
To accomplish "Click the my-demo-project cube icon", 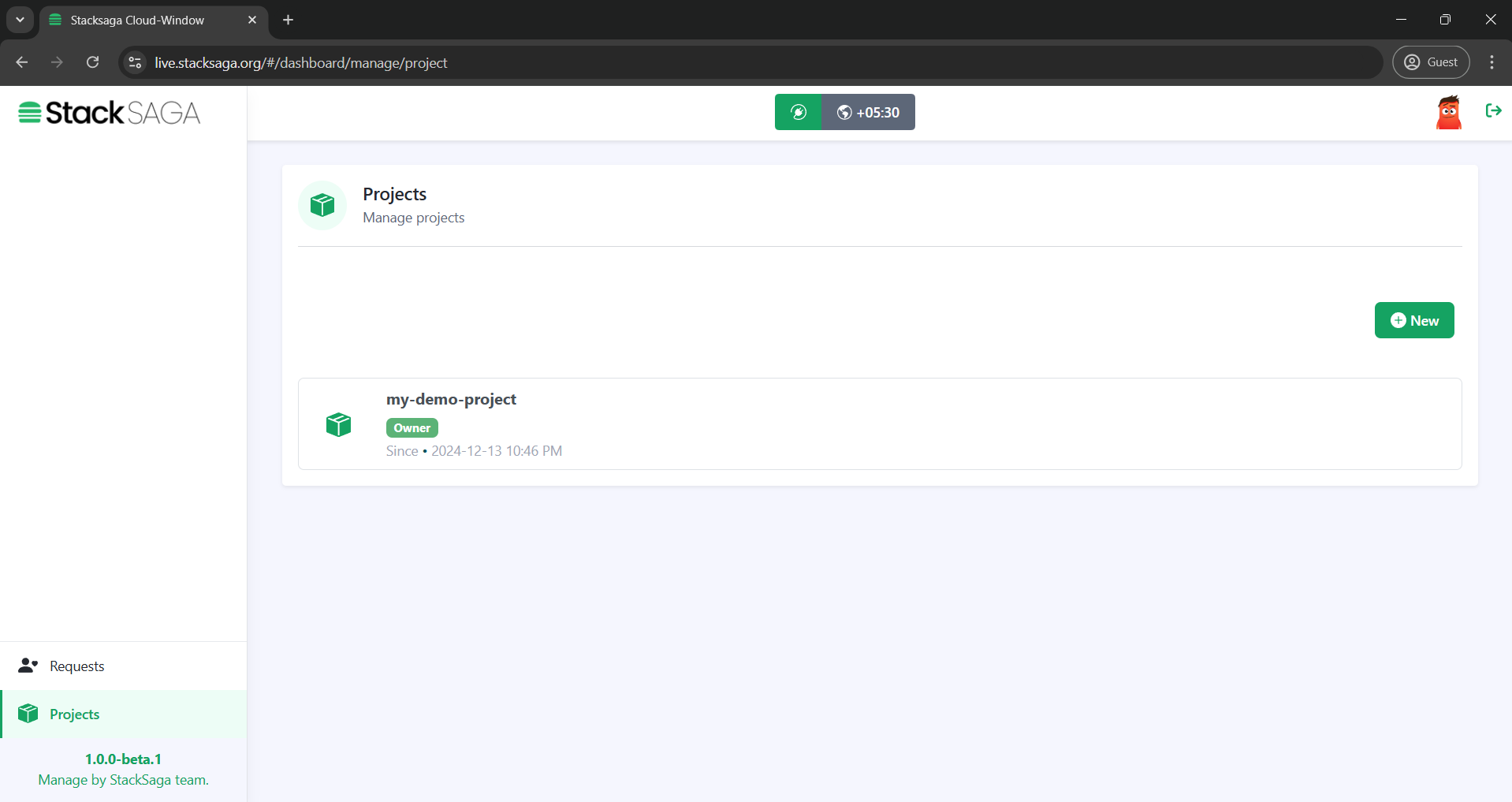I will coord(338,424).
